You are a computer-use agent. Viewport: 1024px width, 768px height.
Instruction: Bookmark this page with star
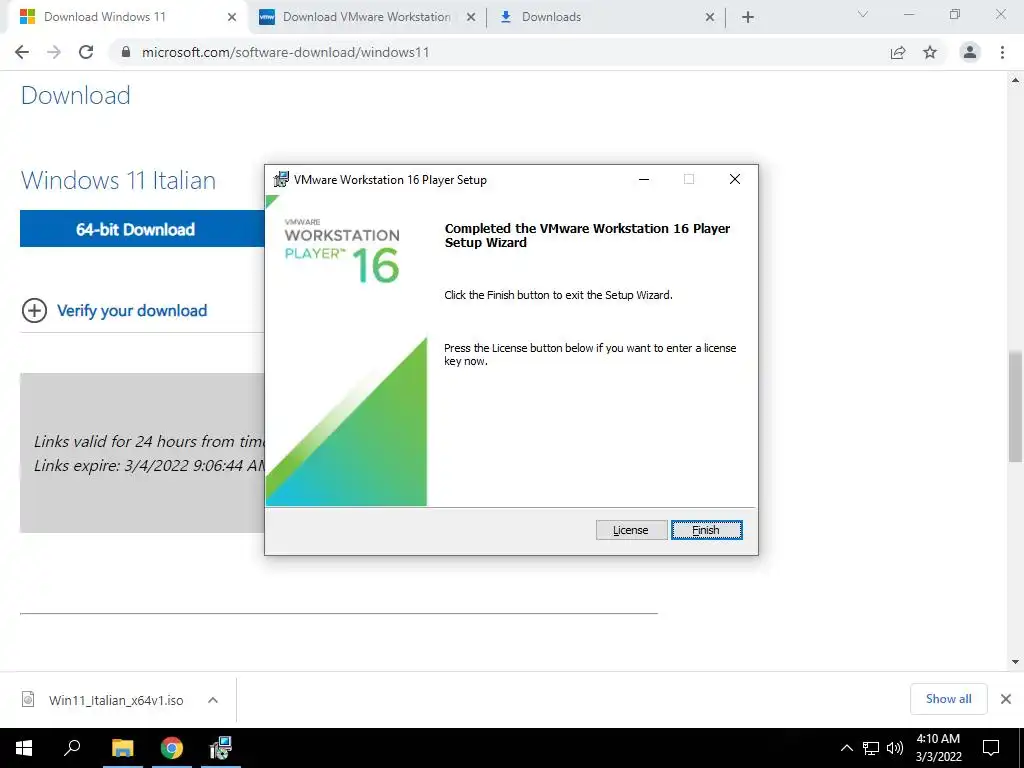[930, 52]
